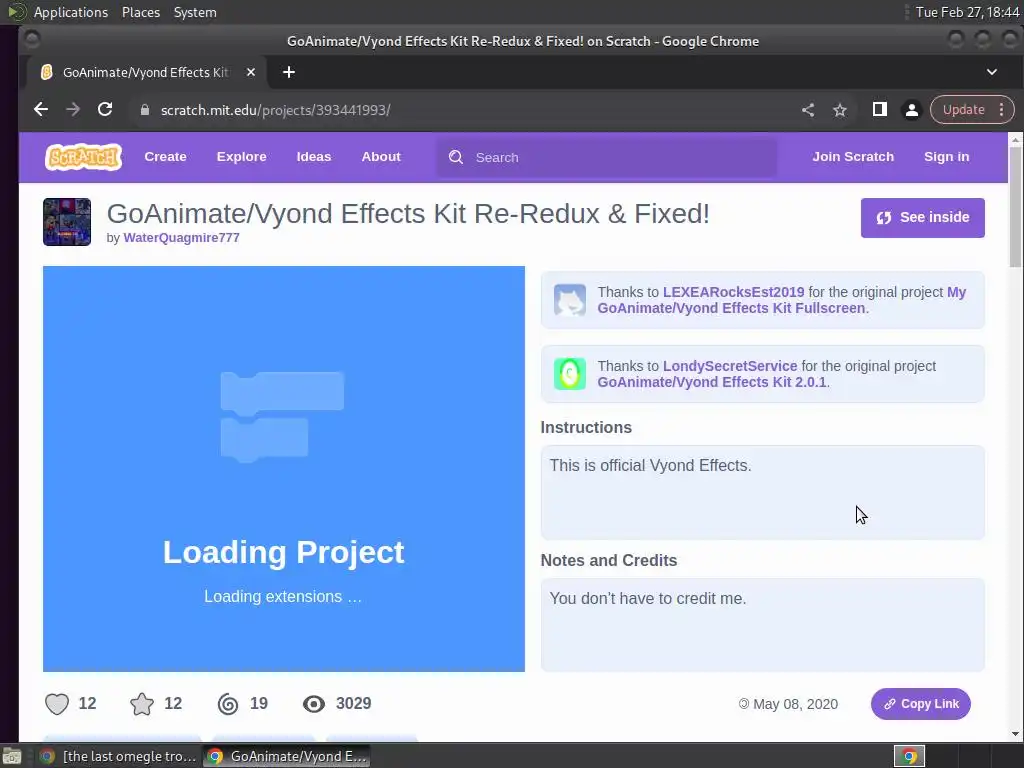Open Create in Scratch navigation
The height and width of the screenshot is (768, 1024).
[x=165, y=157]
